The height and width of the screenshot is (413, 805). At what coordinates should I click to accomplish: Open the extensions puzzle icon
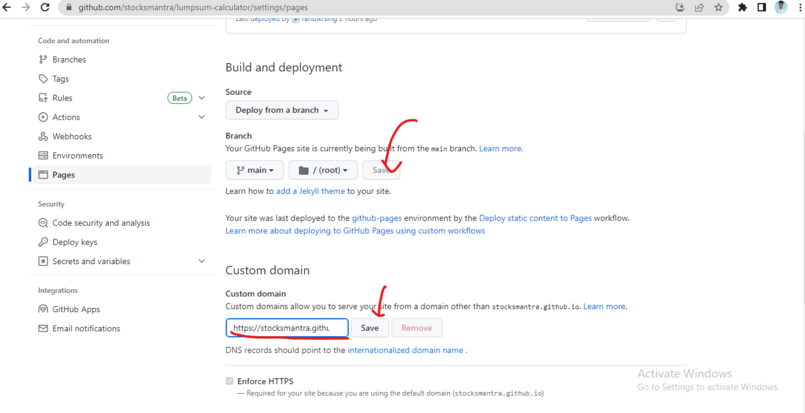[742, 8]
